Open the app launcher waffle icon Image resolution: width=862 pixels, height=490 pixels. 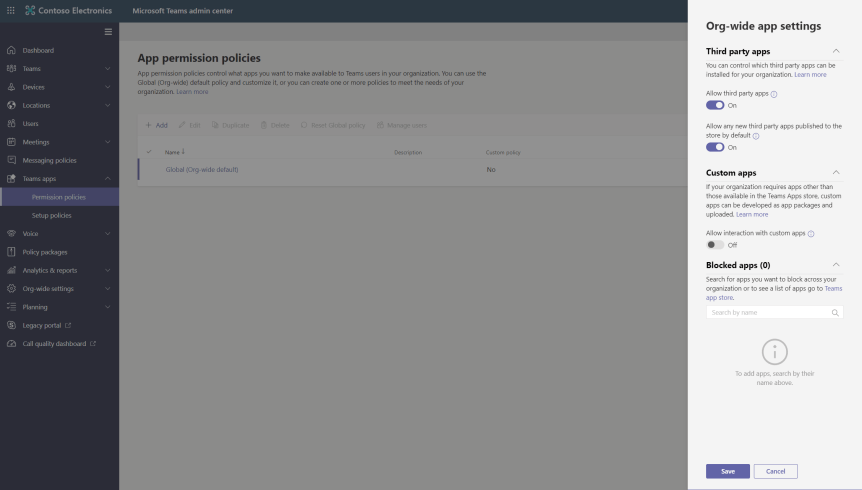[x=11, y=10]
